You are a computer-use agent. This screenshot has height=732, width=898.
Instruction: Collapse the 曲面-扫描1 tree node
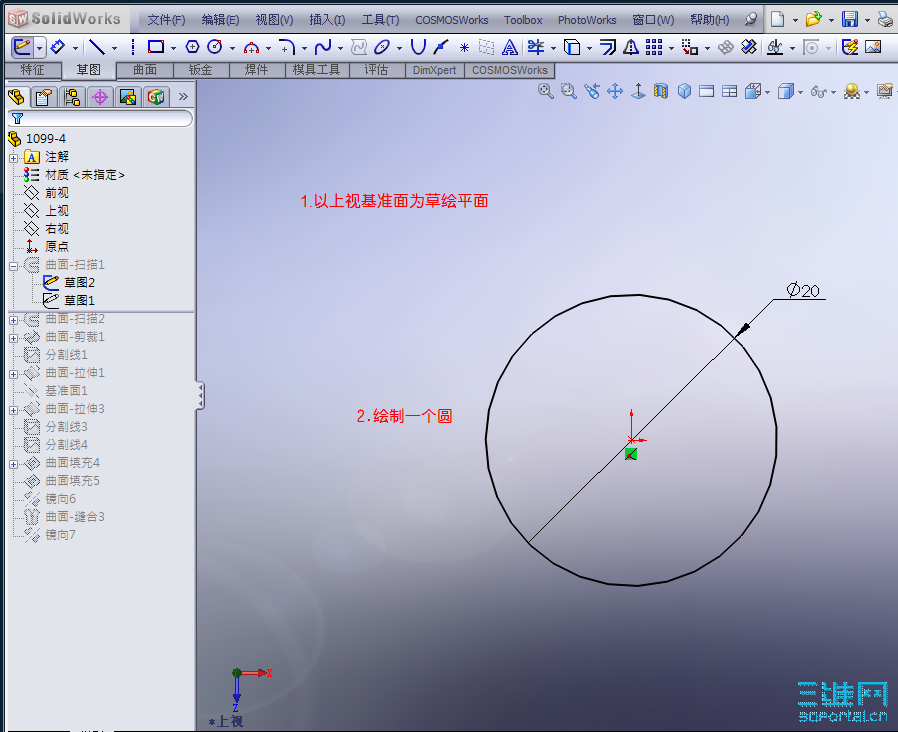pyautogui.click(x=14, y=266)
